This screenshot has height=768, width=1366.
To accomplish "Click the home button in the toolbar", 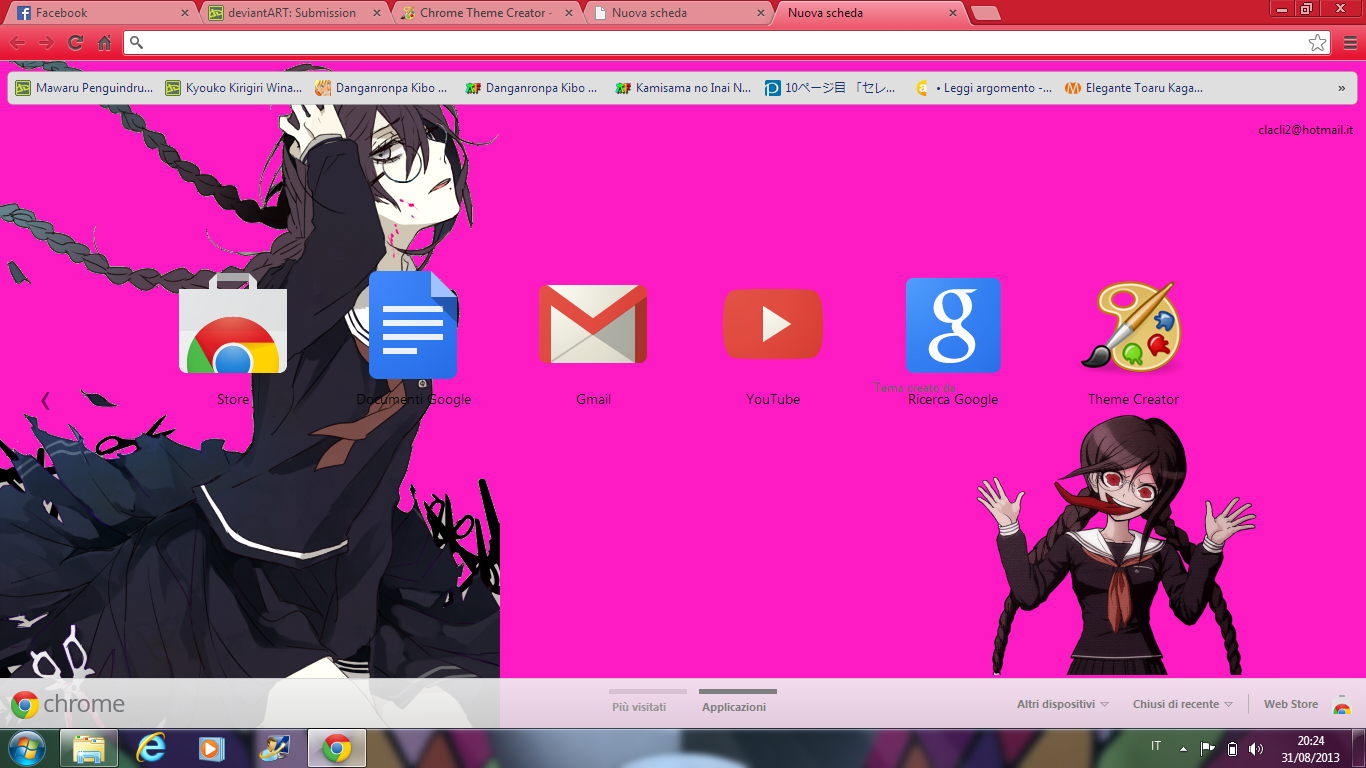I will [x=103, y=43].
